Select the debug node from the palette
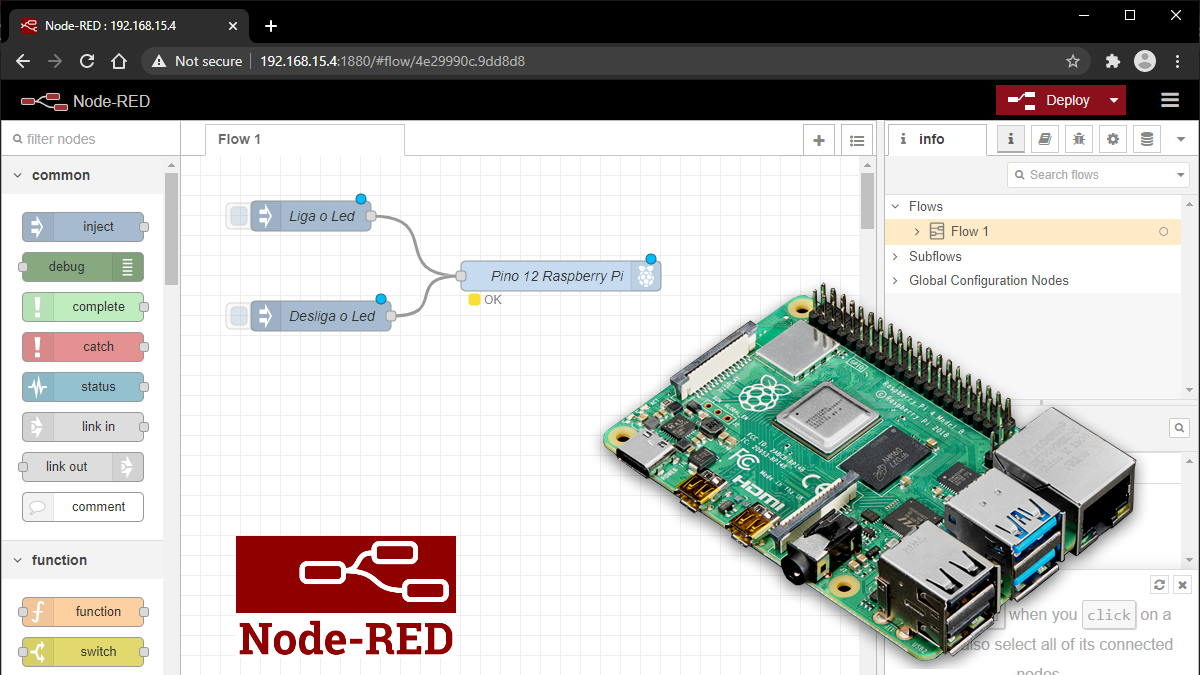 pyautogui.click(x=80, y=267)
